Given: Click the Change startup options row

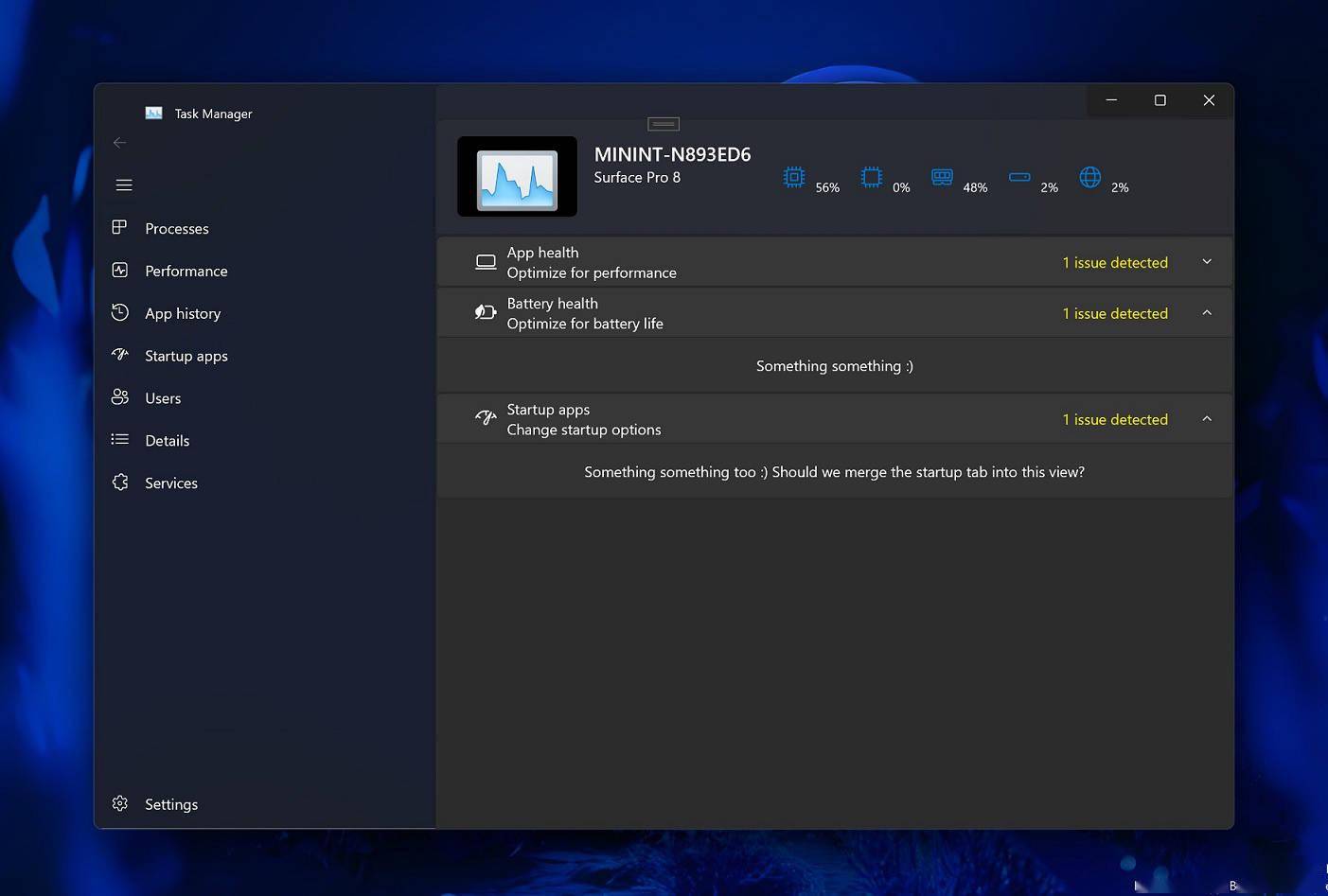Looking at the screenshot, I should (x=584, y=430).
